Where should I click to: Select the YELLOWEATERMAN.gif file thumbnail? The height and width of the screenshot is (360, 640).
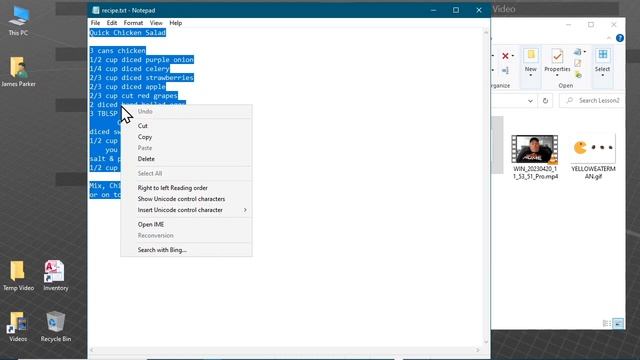(x=593, y=157)
